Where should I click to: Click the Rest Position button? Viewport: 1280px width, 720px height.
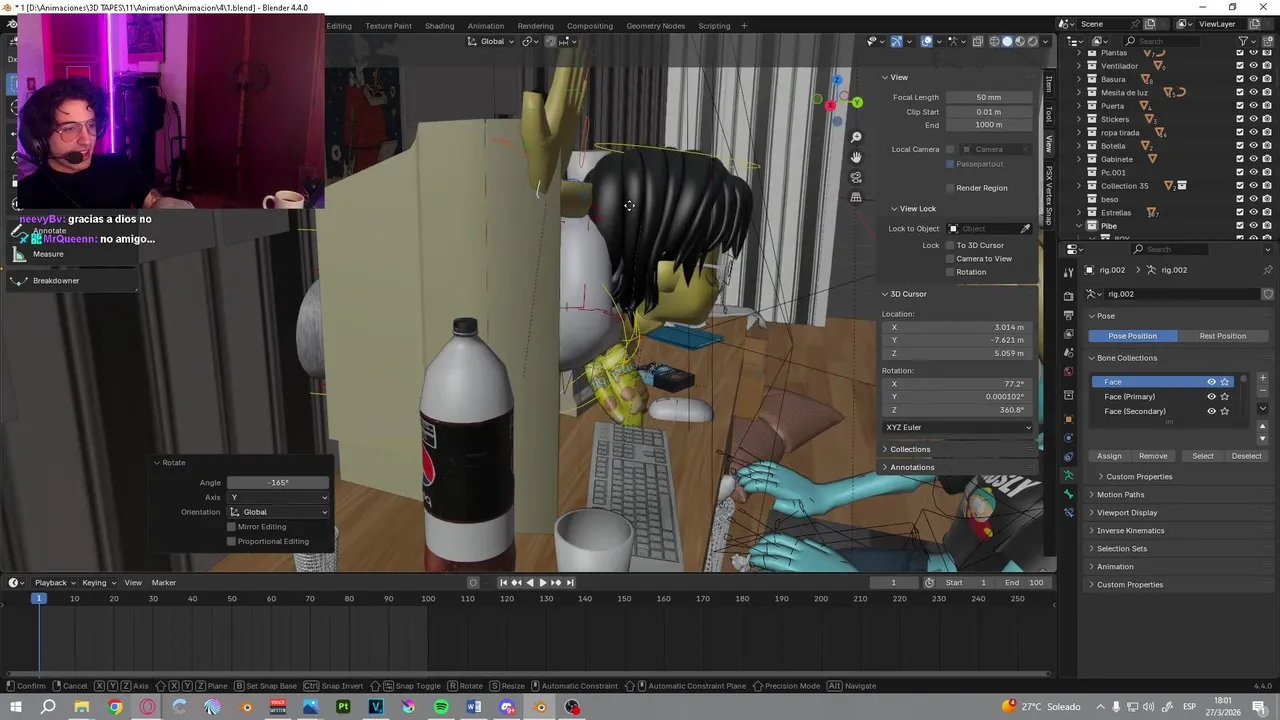1223,336
